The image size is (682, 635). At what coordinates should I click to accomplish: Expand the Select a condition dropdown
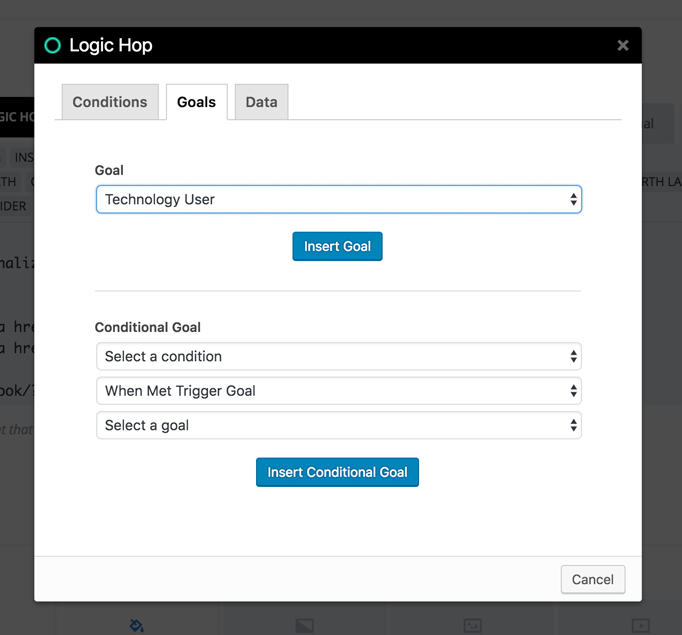coord(339,356)
